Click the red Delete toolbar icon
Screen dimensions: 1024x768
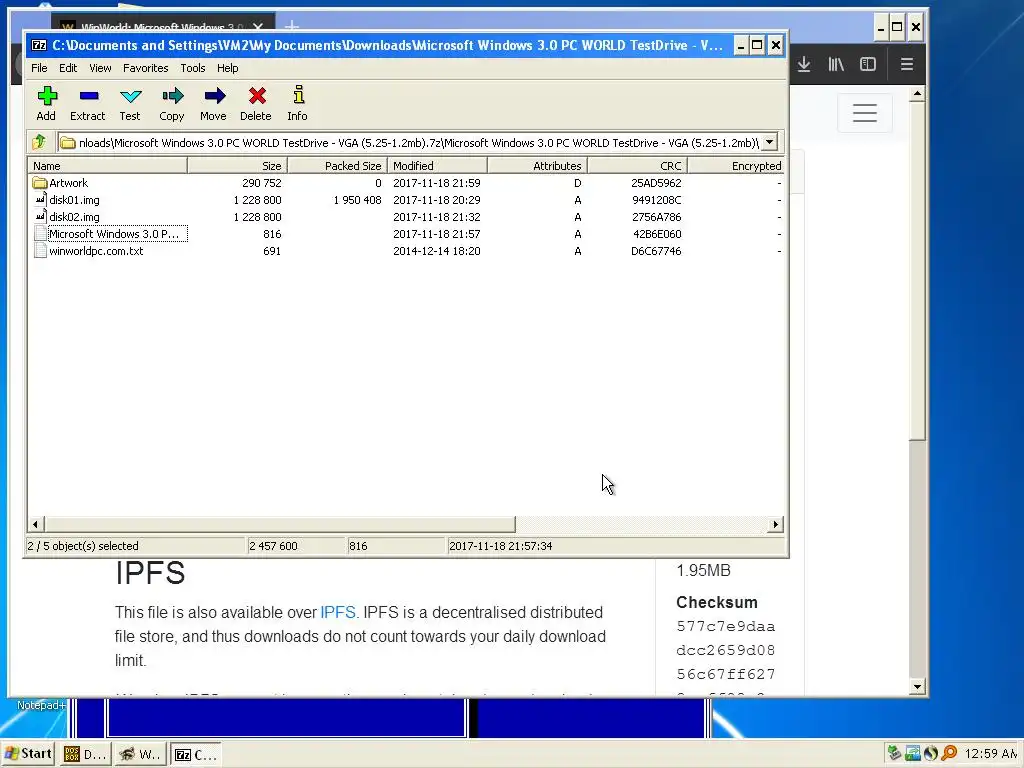[x=257, y=103]
